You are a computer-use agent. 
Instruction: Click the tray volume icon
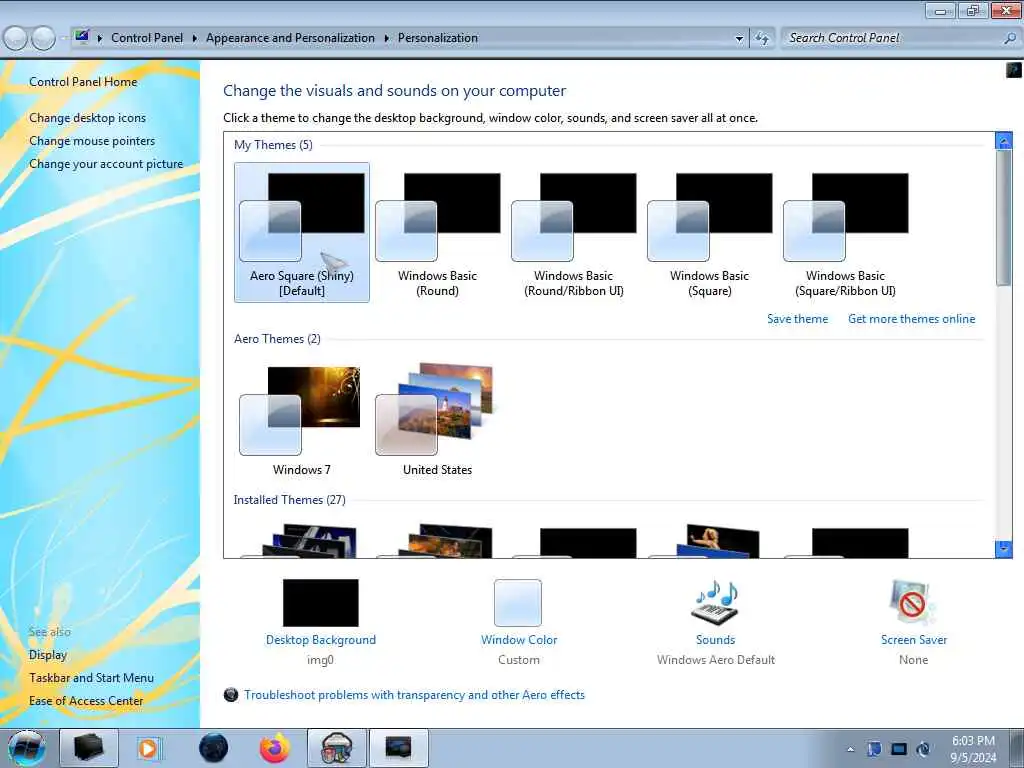(x=923, y=749)
